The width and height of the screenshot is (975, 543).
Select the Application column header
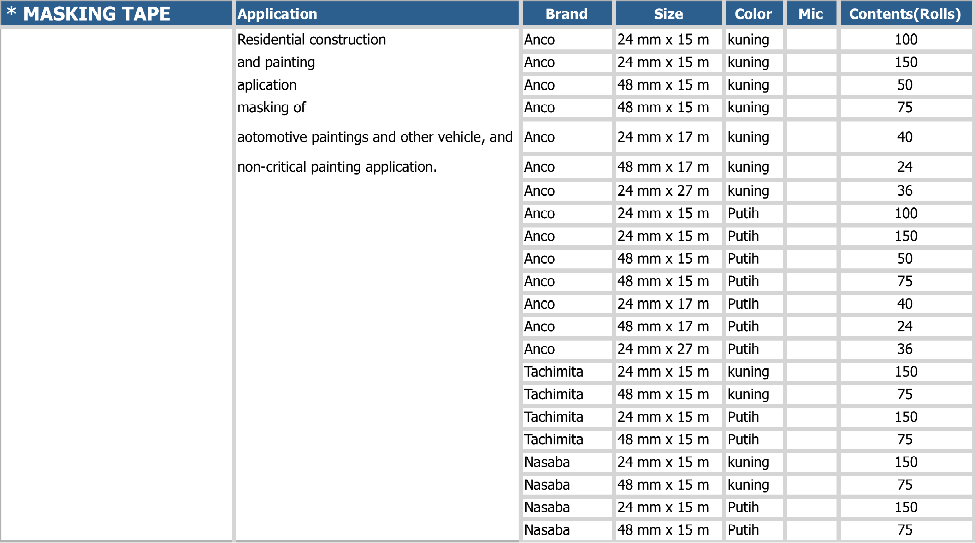(277, 14)
